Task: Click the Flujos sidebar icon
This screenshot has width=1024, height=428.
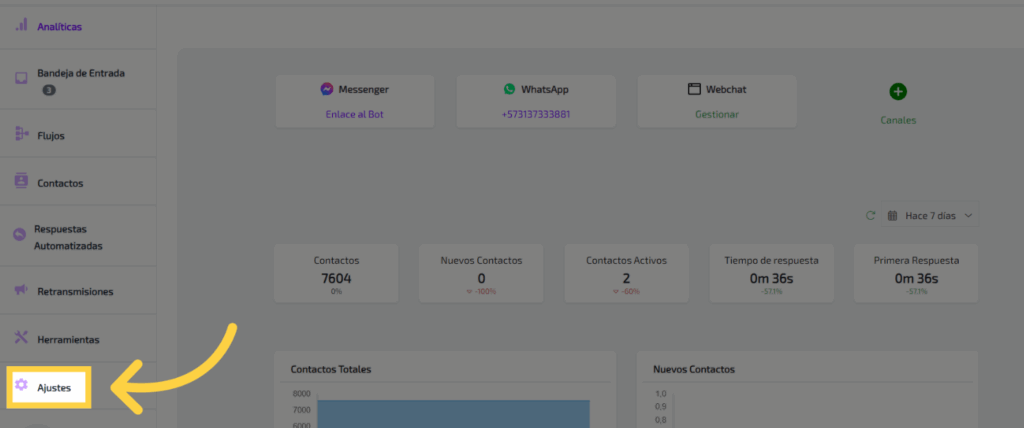Action: (21, 134)
